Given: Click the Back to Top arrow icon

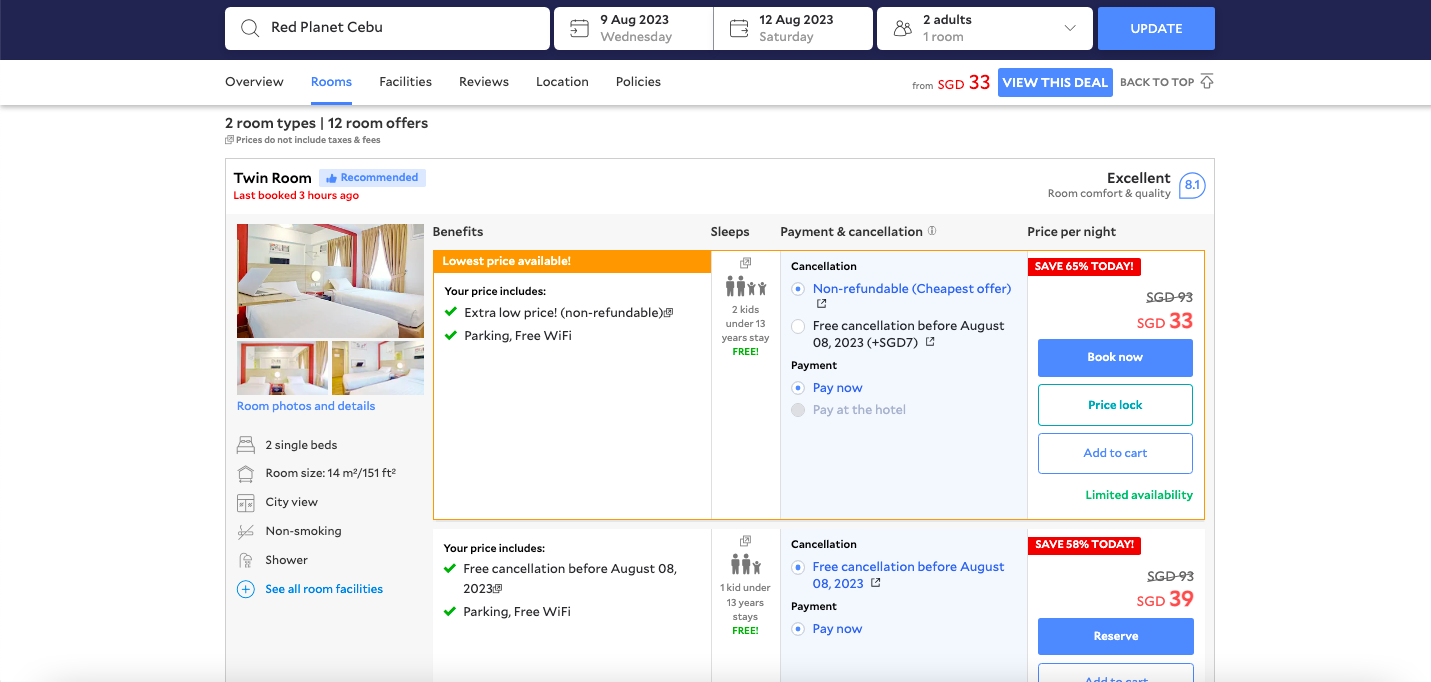Looking at the screenshot, I should pyautogui.click(x=1207, y=81).
